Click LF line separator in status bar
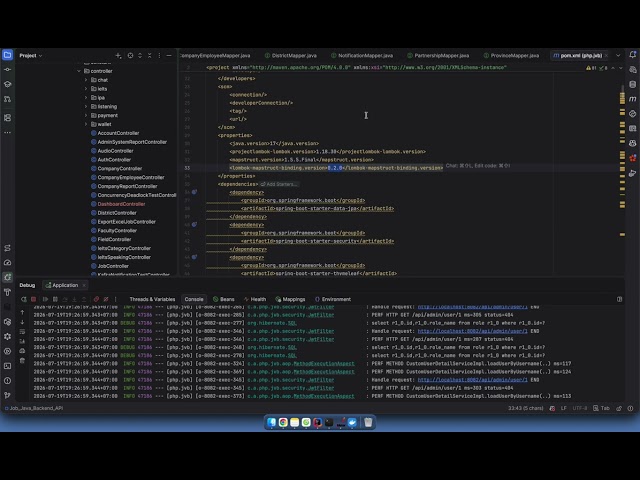Image resolution: width=640 pixels, height=480 pixels. pos(564,408)
